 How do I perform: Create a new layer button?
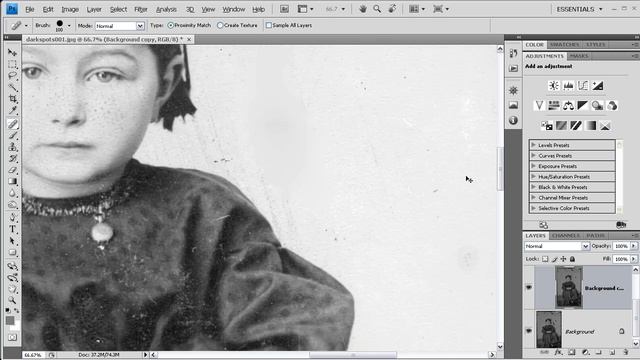pyautogui.click(x=612, y=352)
